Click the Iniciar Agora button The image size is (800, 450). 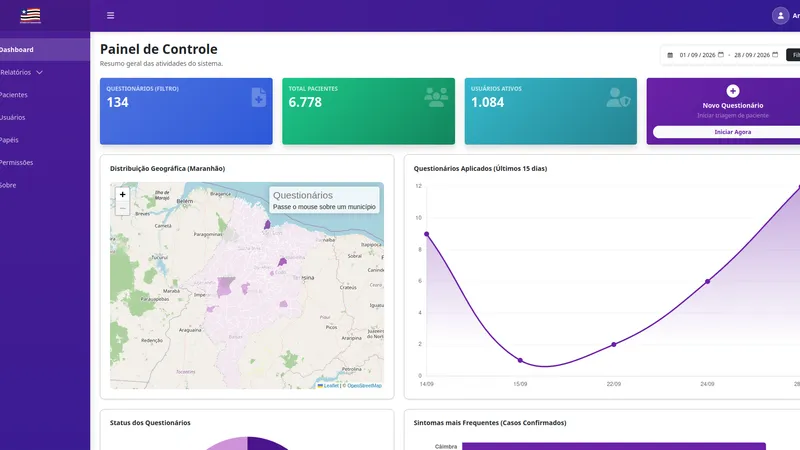[x=727, y=132]
